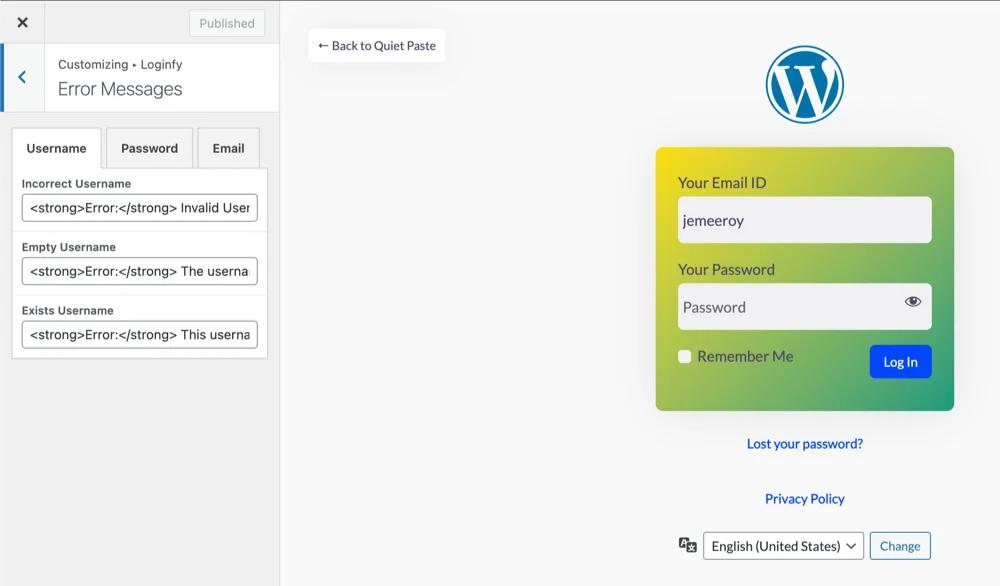This screenshot has width=1000, height=586.
Task: Show password with the eye icon
Action: [913, 302]
